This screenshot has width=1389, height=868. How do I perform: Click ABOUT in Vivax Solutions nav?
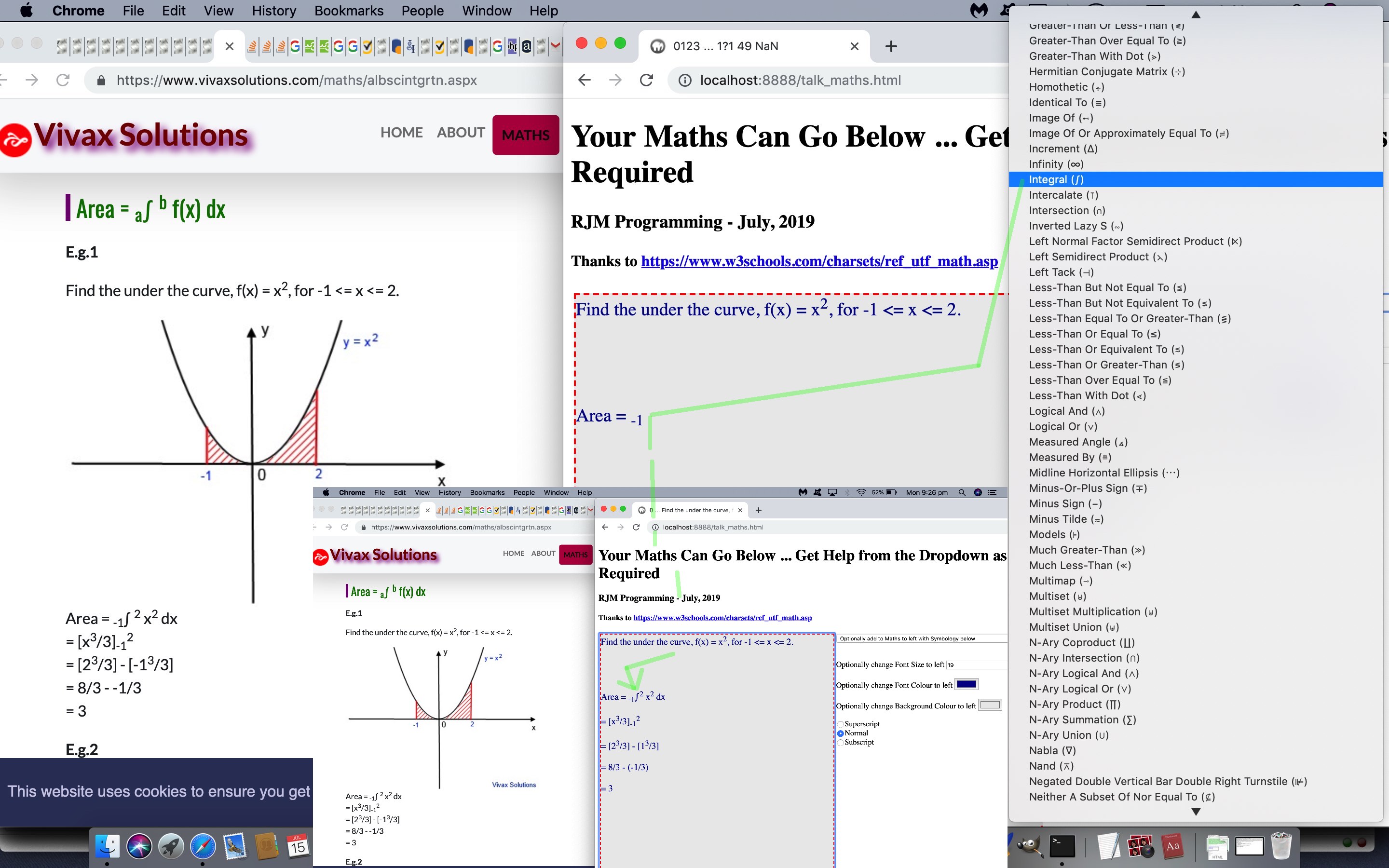pyautogui.click(x=460, y=133)
